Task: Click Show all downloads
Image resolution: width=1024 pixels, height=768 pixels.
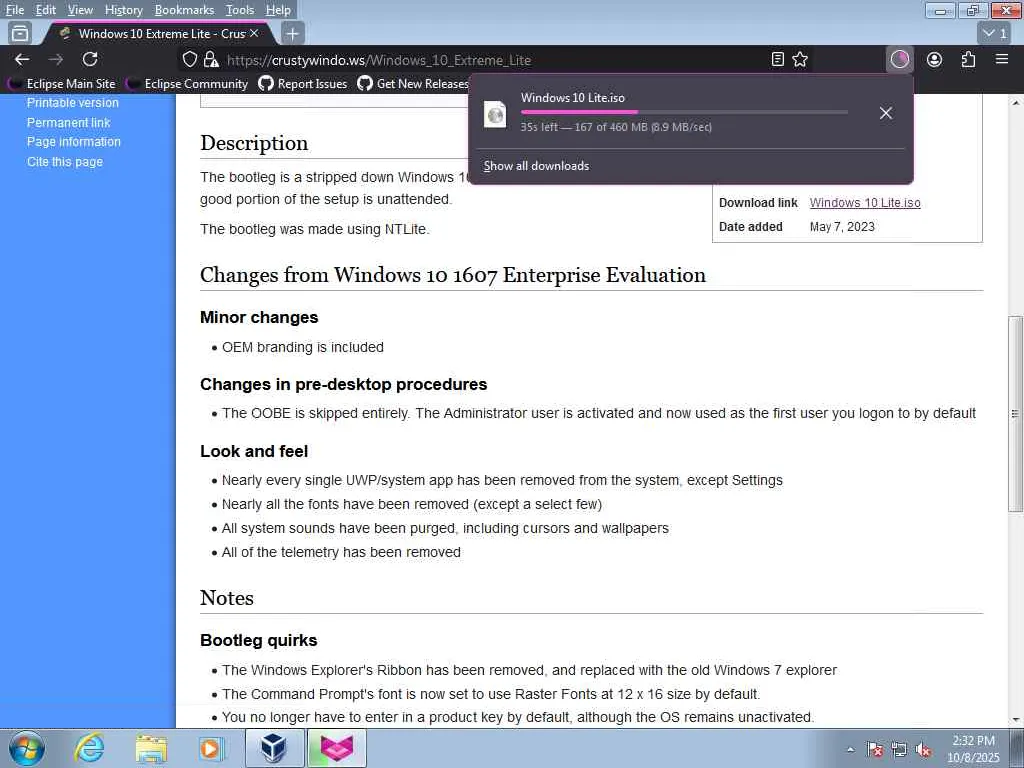Action: point(536,166)
